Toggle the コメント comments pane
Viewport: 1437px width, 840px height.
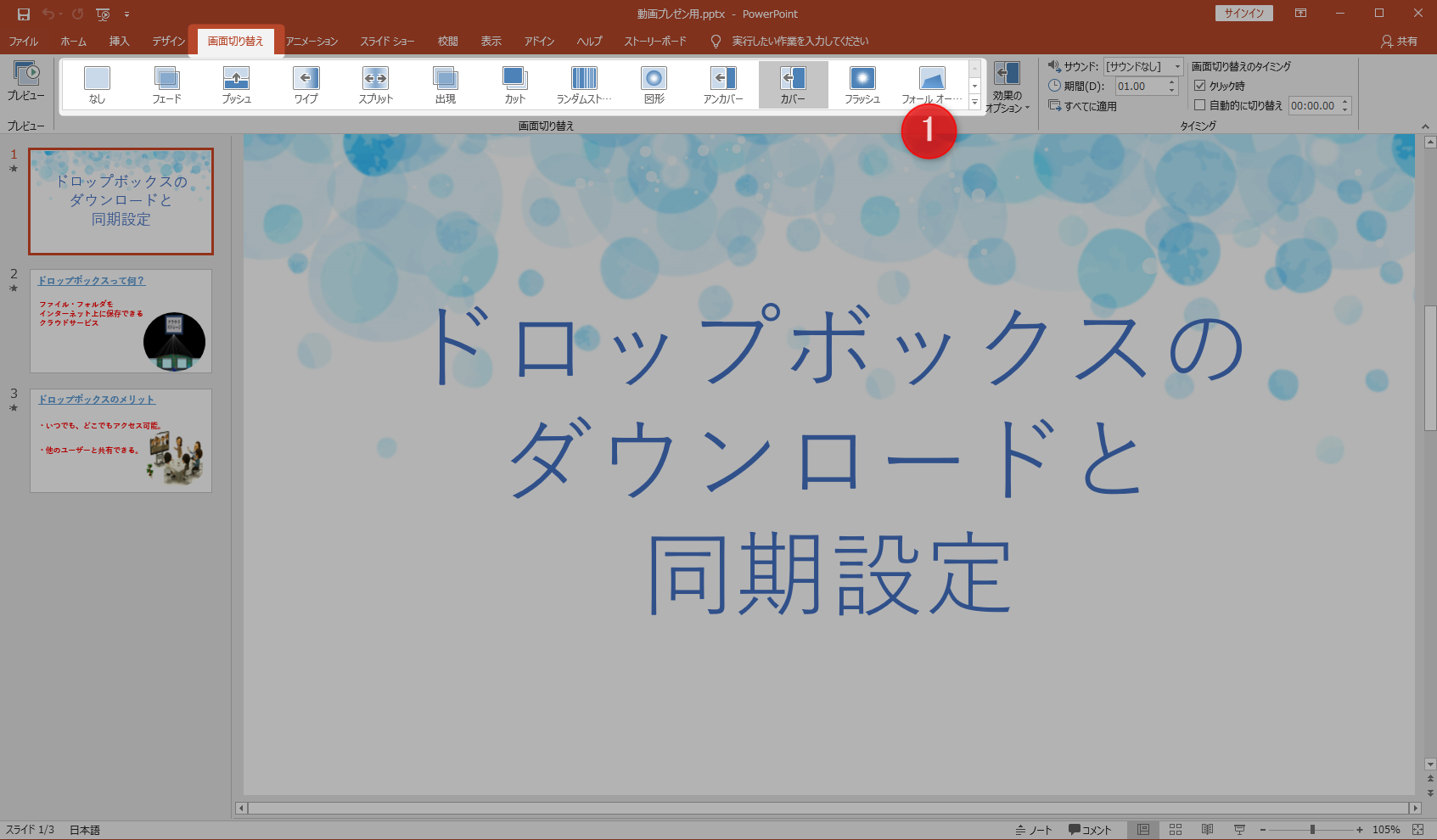1090,830
